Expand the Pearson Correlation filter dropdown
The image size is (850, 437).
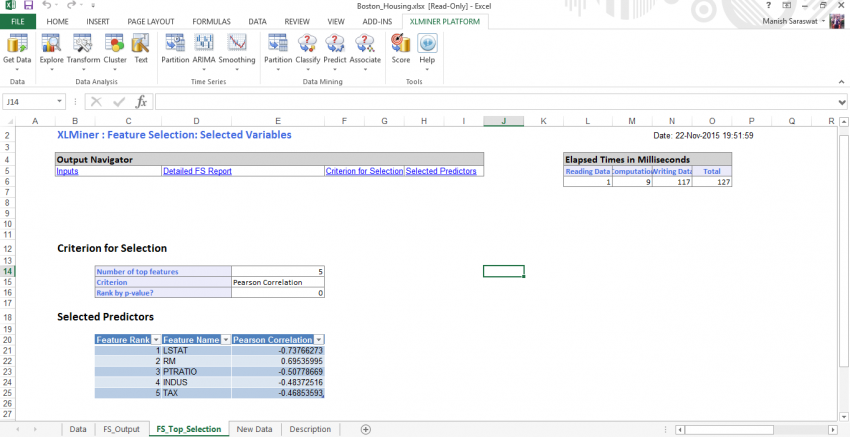pos(319,340)
